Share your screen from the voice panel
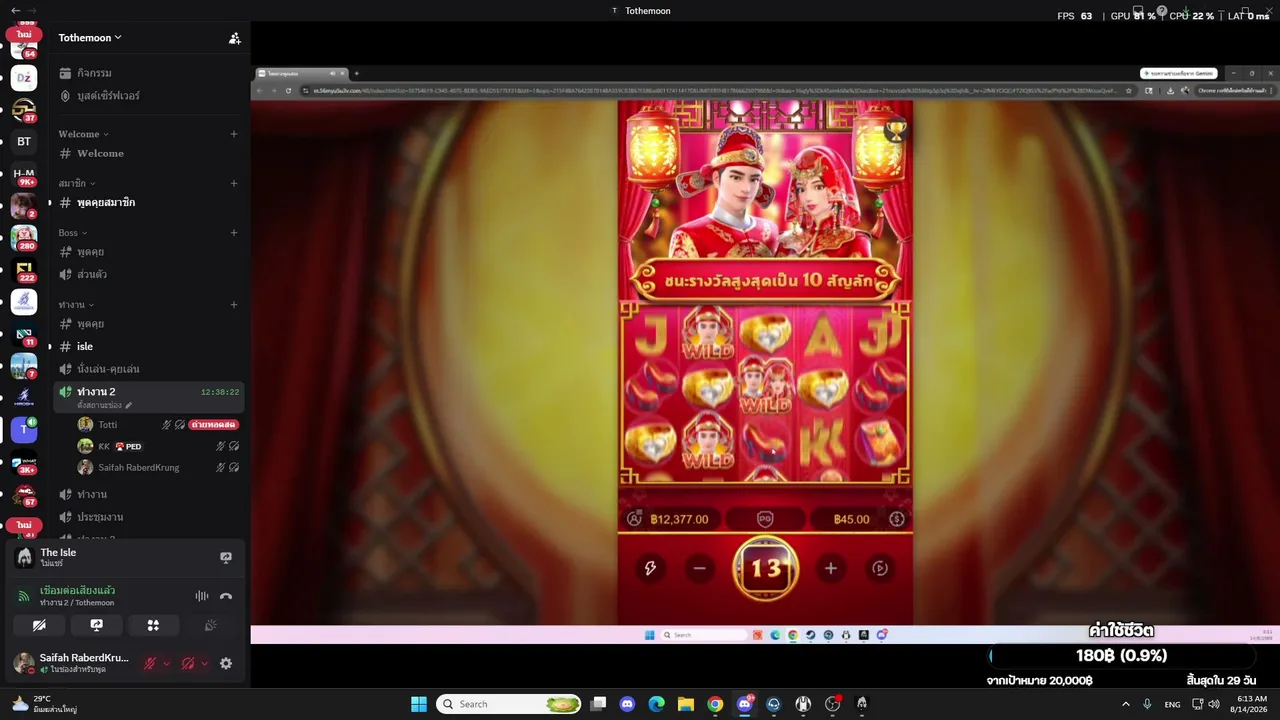The height and width of the screenshot is (720, 1280). 96,625
